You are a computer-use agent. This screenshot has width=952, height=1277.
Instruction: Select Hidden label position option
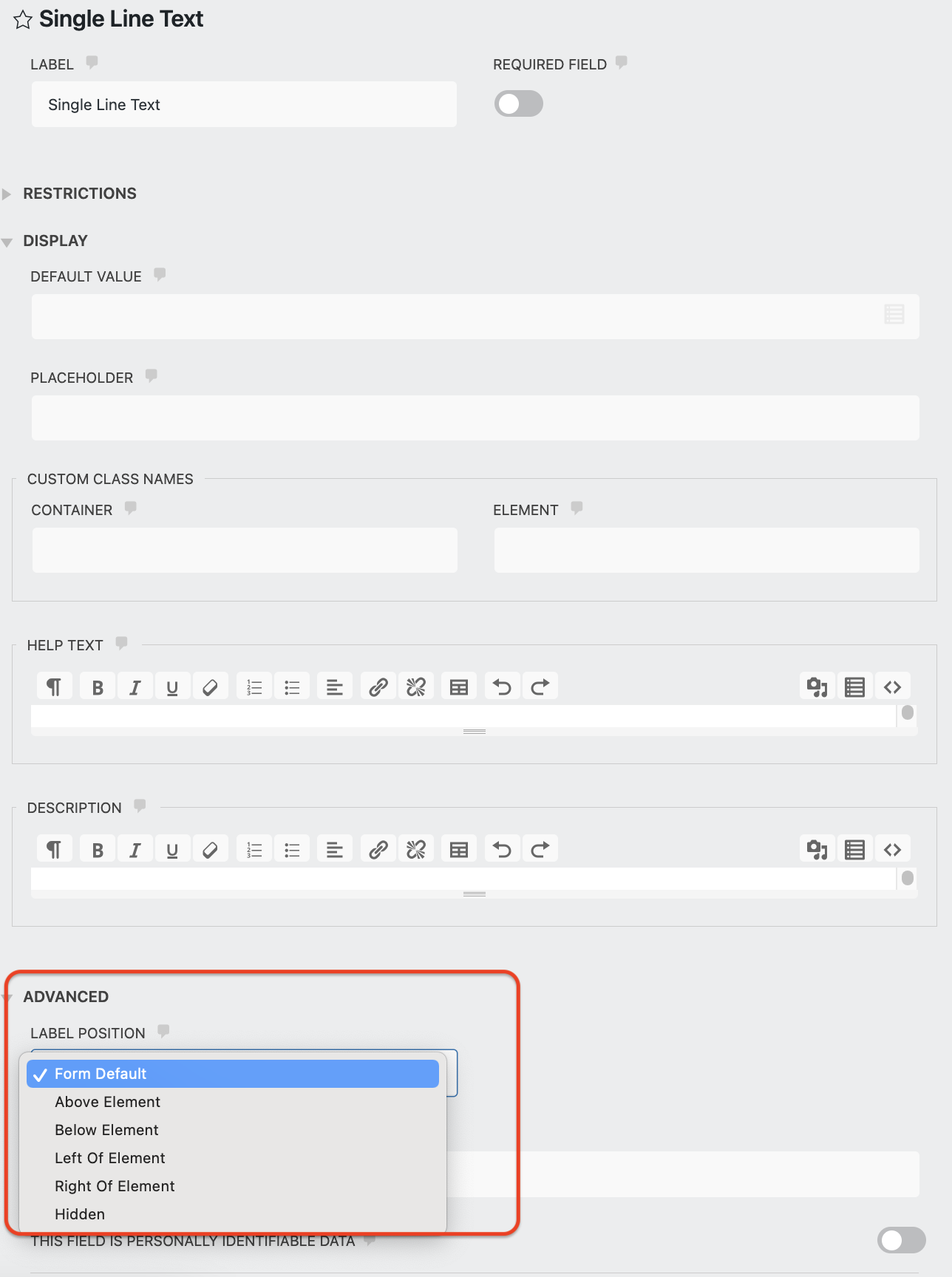pos(80,1214)
